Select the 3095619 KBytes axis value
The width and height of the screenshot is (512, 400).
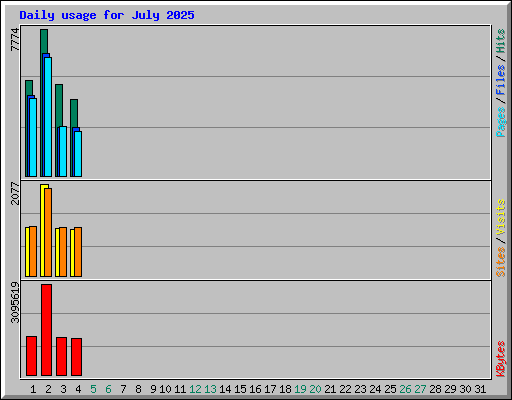(15, 303)
